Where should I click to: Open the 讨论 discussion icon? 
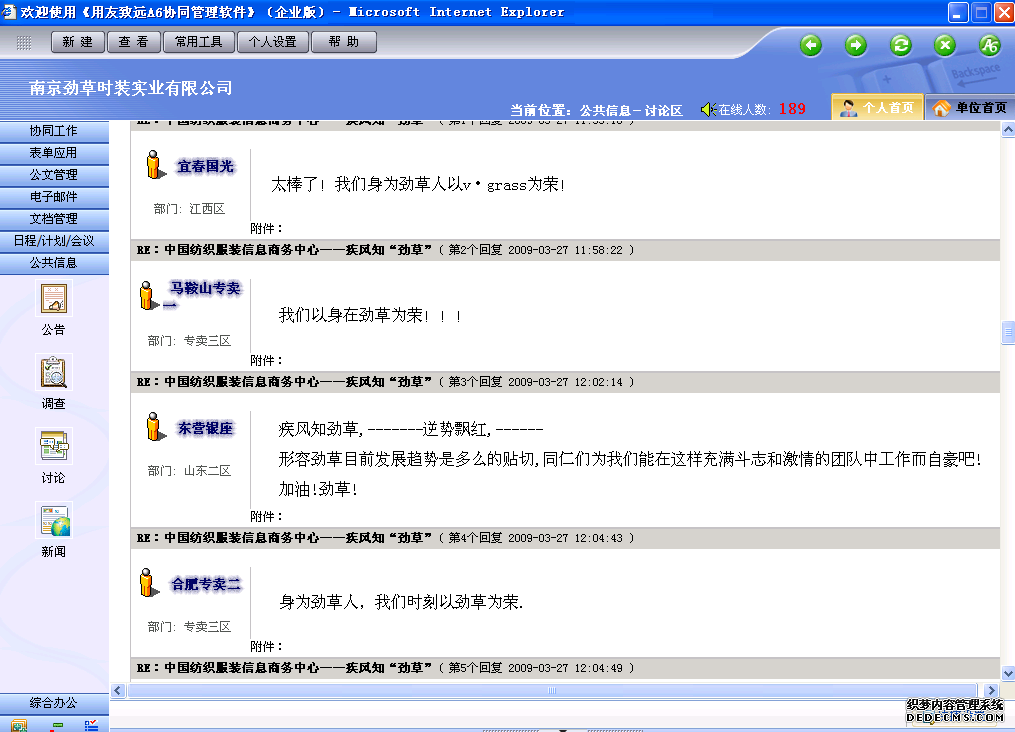(54, 447)
